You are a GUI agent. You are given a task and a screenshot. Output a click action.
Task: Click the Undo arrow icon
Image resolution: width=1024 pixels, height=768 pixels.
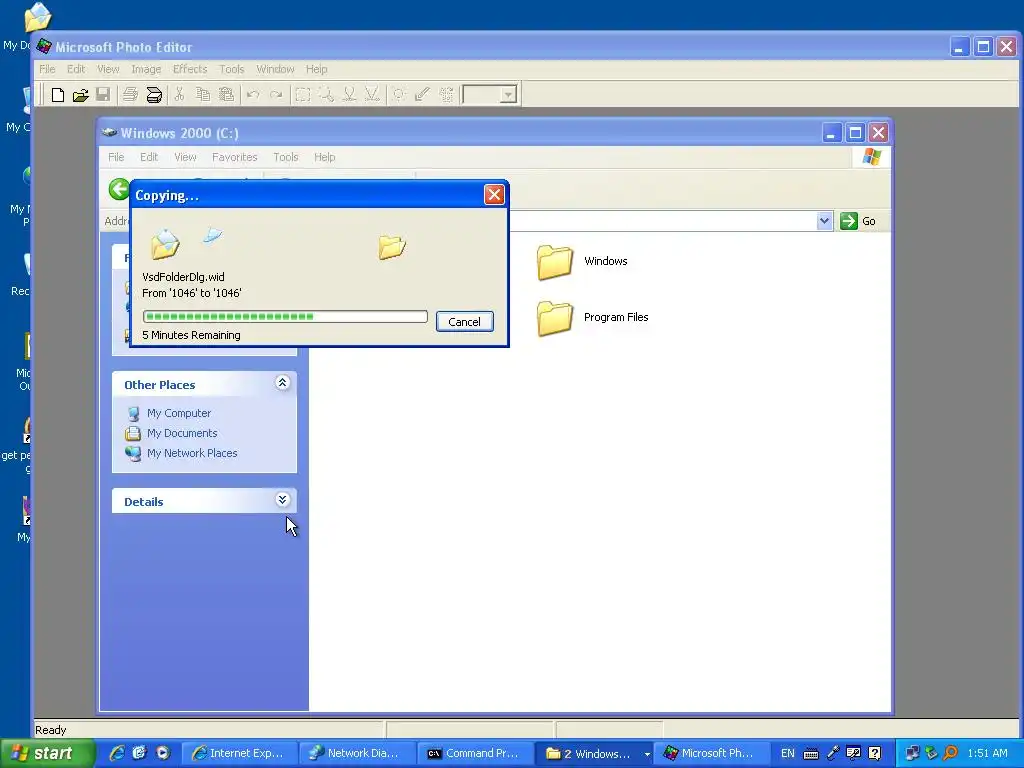(253, 95)
